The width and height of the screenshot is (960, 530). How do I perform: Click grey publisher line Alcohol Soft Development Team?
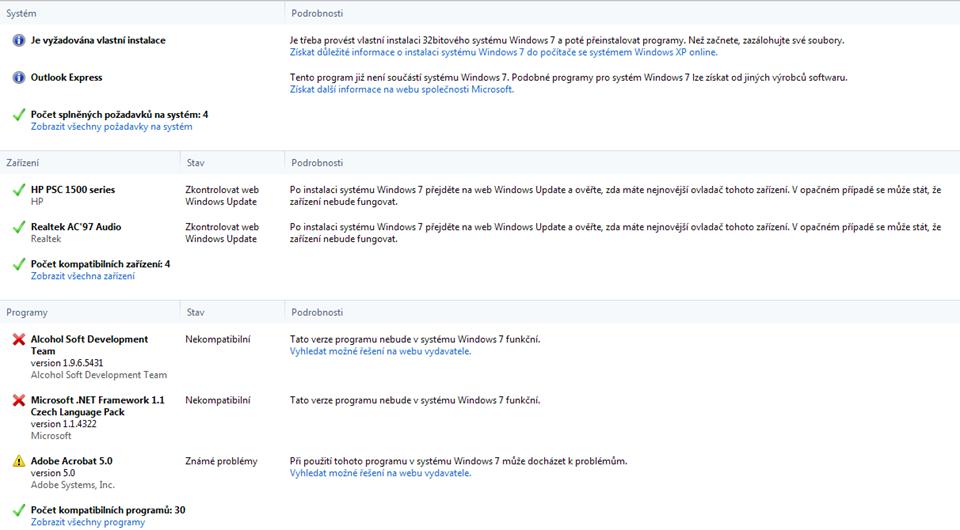(99, 375)
